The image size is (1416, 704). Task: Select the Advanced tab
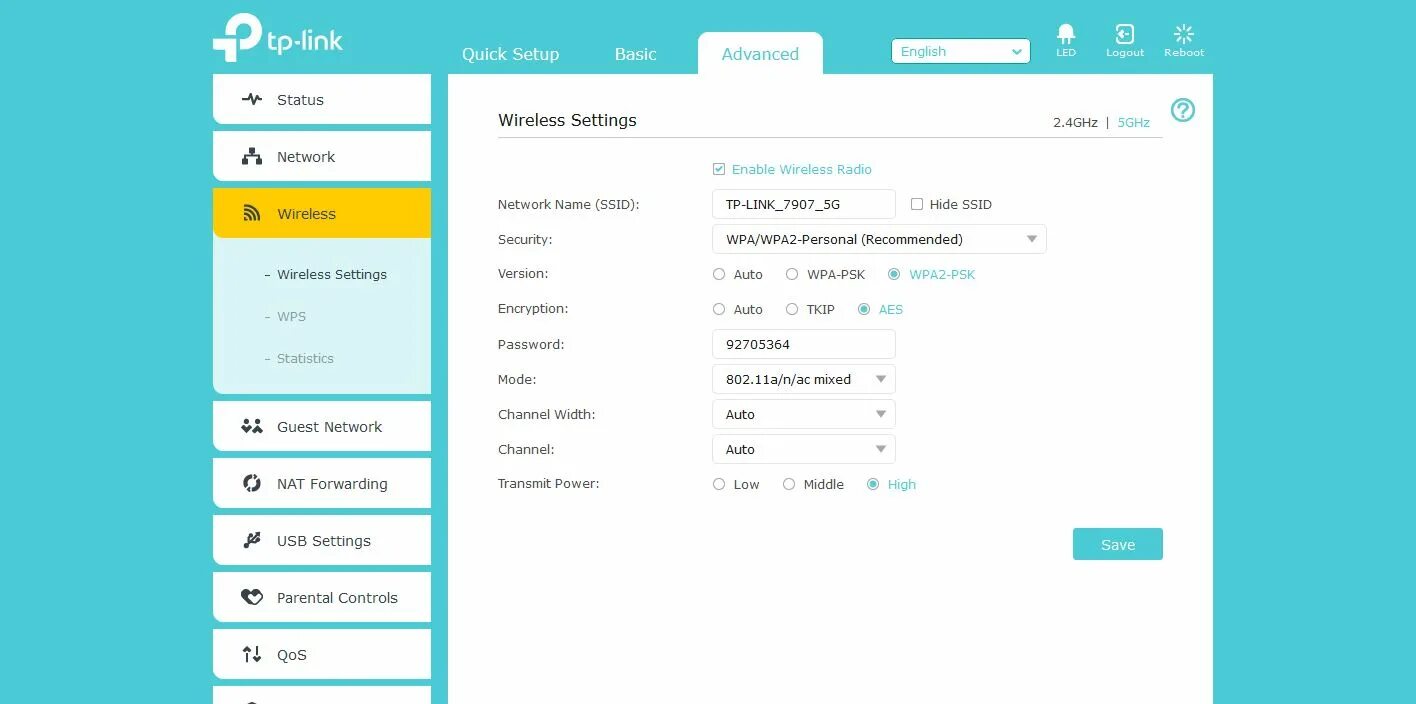[x=760, y=54]
